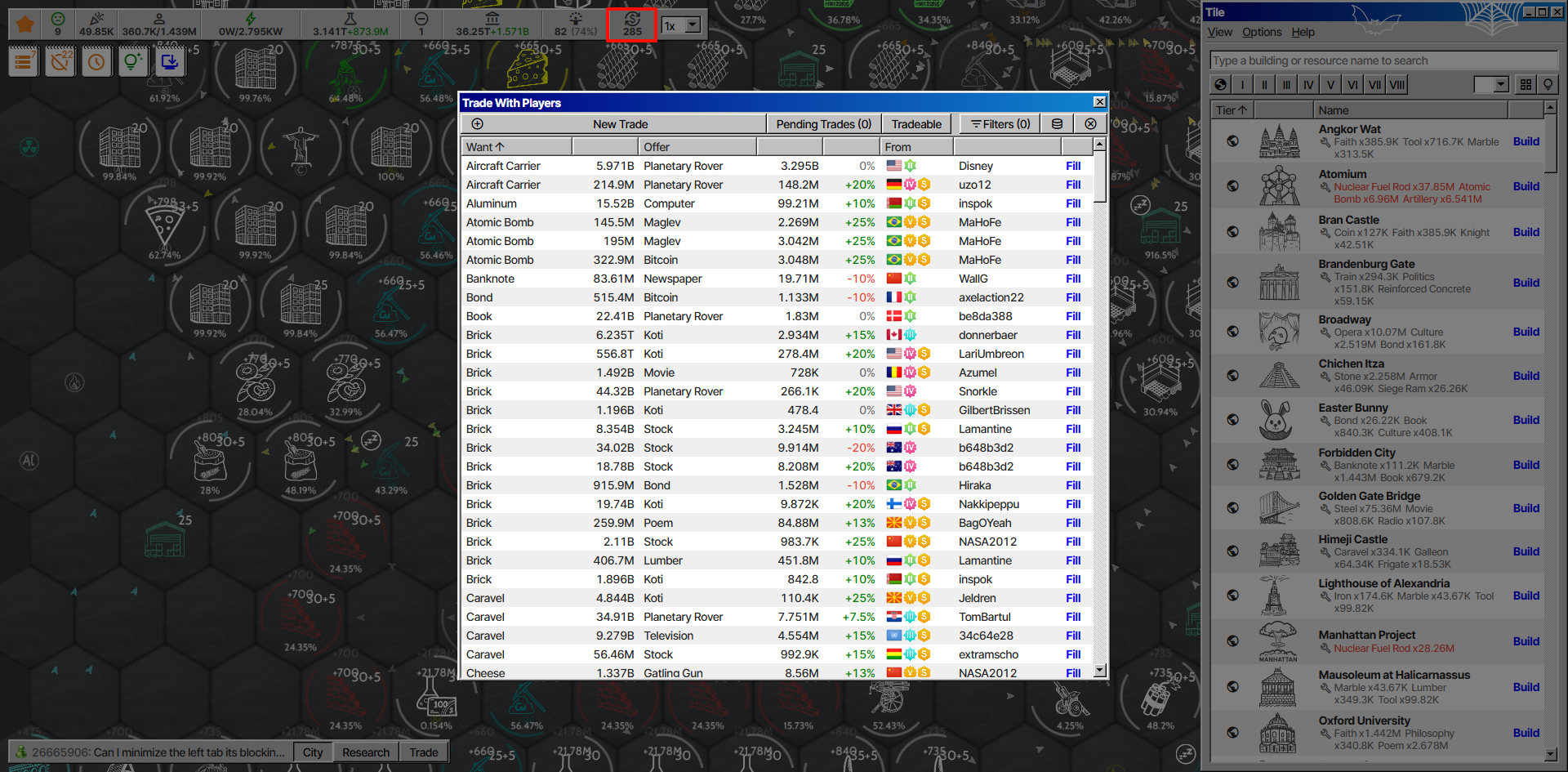The width and height of the screenshot is (1568, 772).
Task: Click the building search input field
Action: tap(1383, 60)
